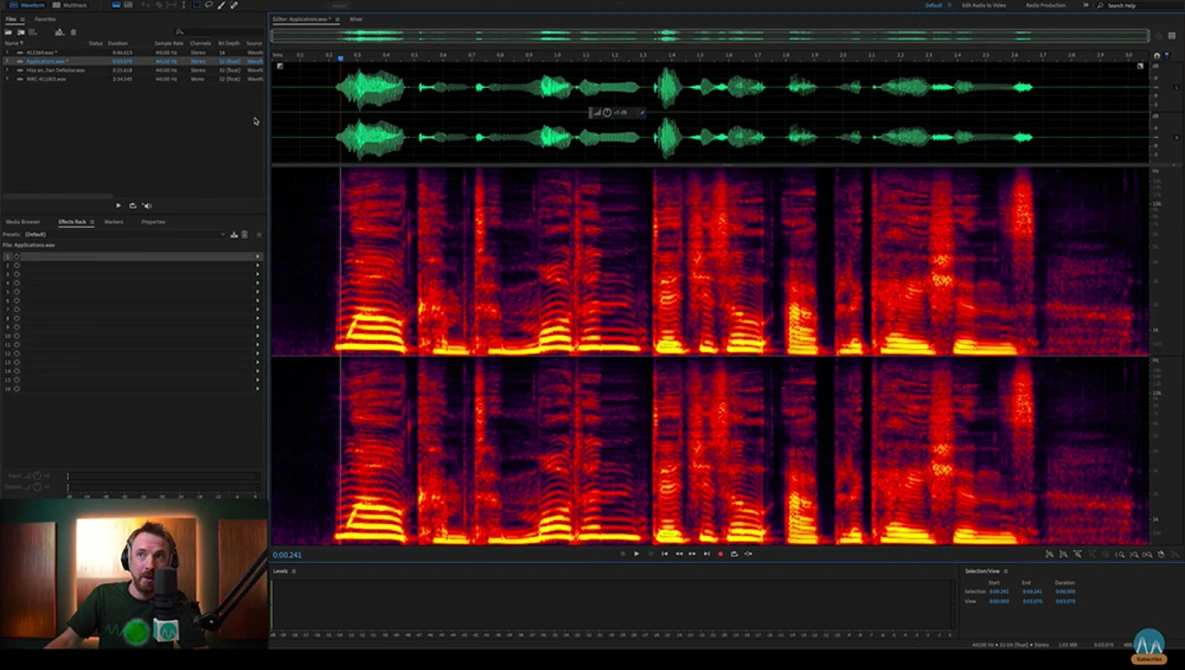1185x670 pixels.
Task: Open effect menu arrow for slot 16
Action: pos(258,388)
